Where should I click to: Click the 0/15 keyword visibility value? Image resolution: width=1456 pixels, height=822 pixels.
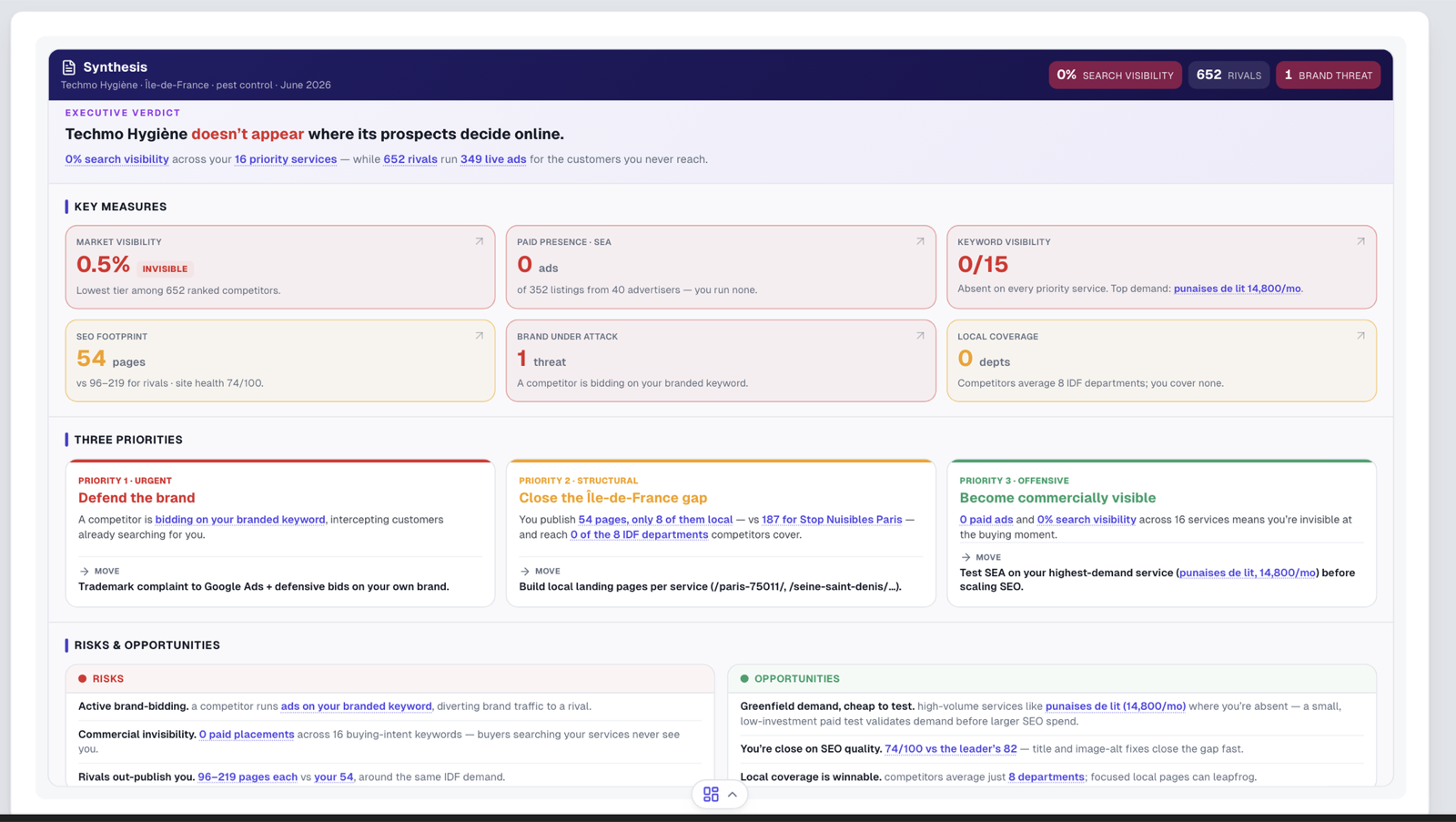click(x=983, y=265)
